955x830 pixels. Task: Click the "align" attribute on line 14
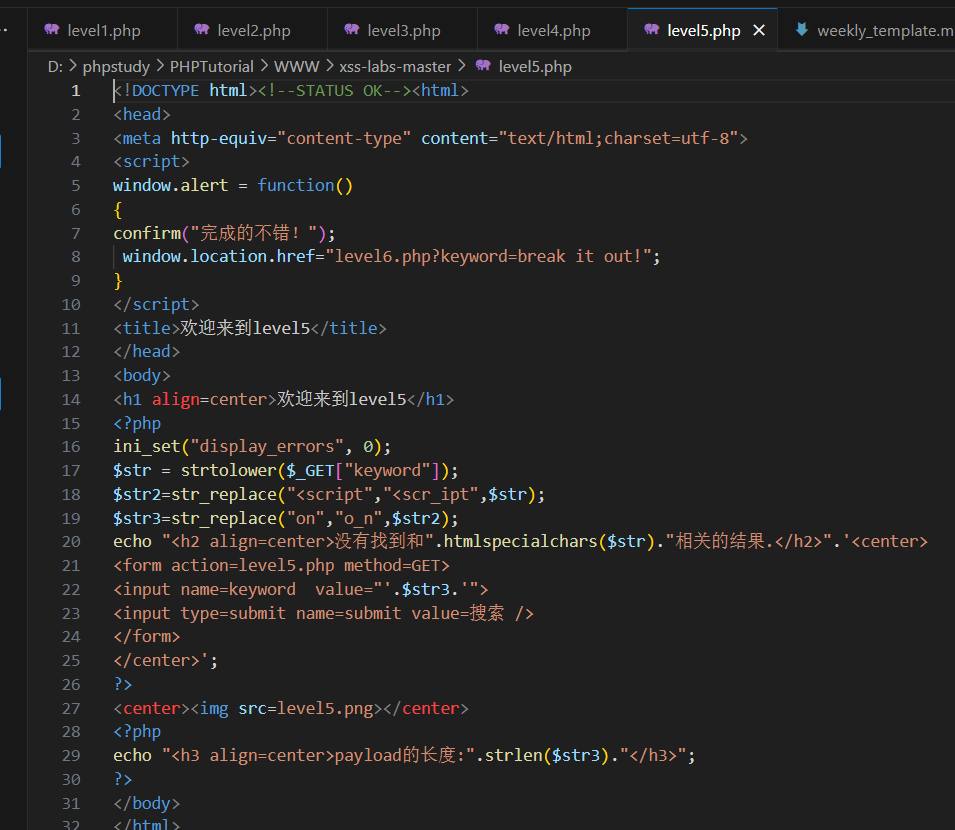pos(175,399)
